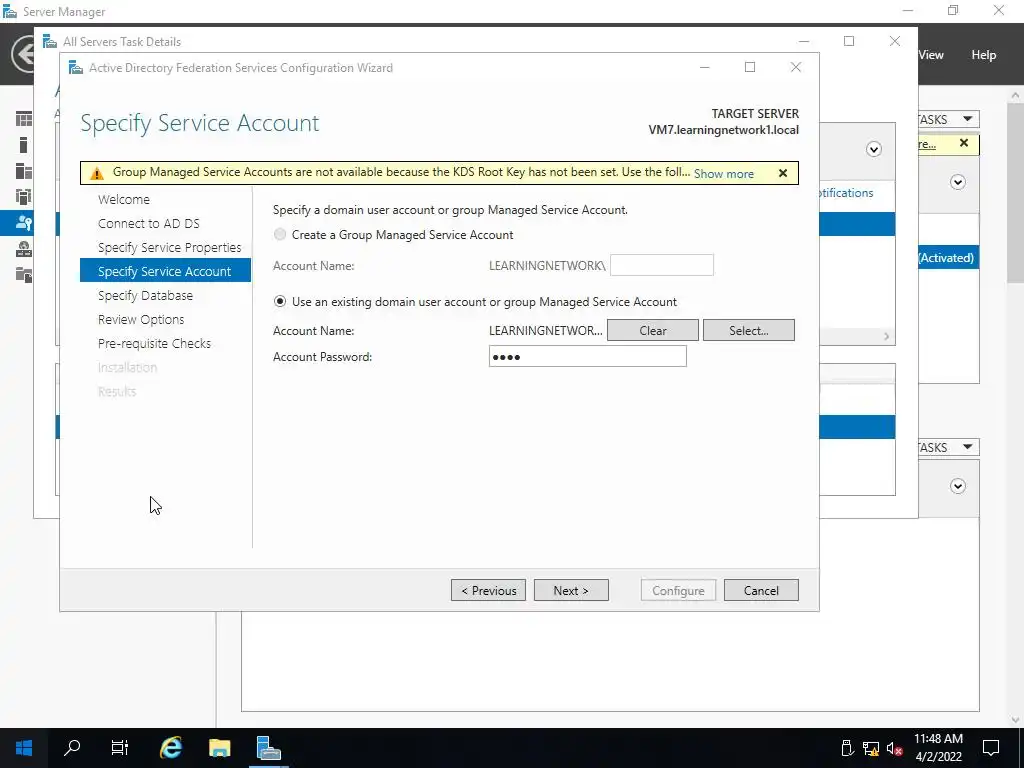Return via the Previous button
1024x768 pixels.
coord(488,590)
